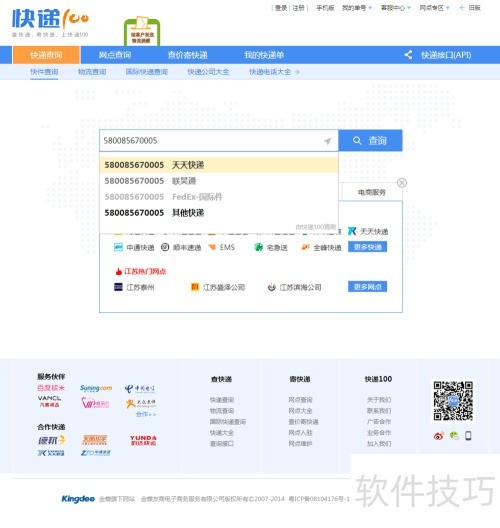The width and height of the screenshot is (500, 528).
Task: Open the footer 加入我们 link
Action: click(379, 443)
